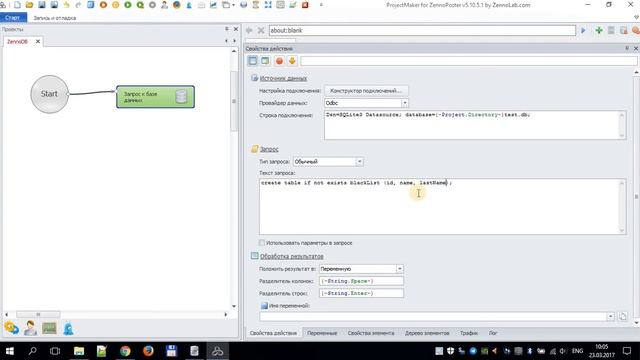
Task: Collapse the Обработка результатов section header
Action: tap(291, 256)
